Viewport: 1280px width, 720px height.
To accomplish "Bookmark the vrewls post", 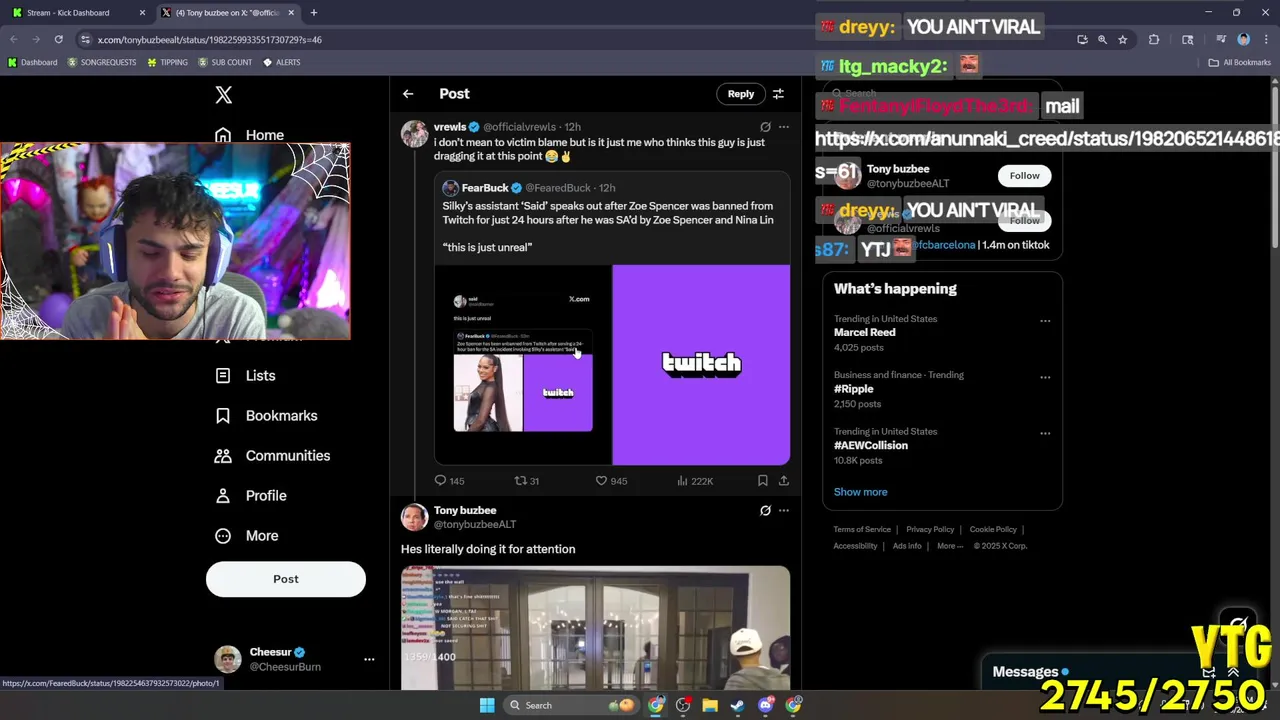I will [x=763, y=481].
